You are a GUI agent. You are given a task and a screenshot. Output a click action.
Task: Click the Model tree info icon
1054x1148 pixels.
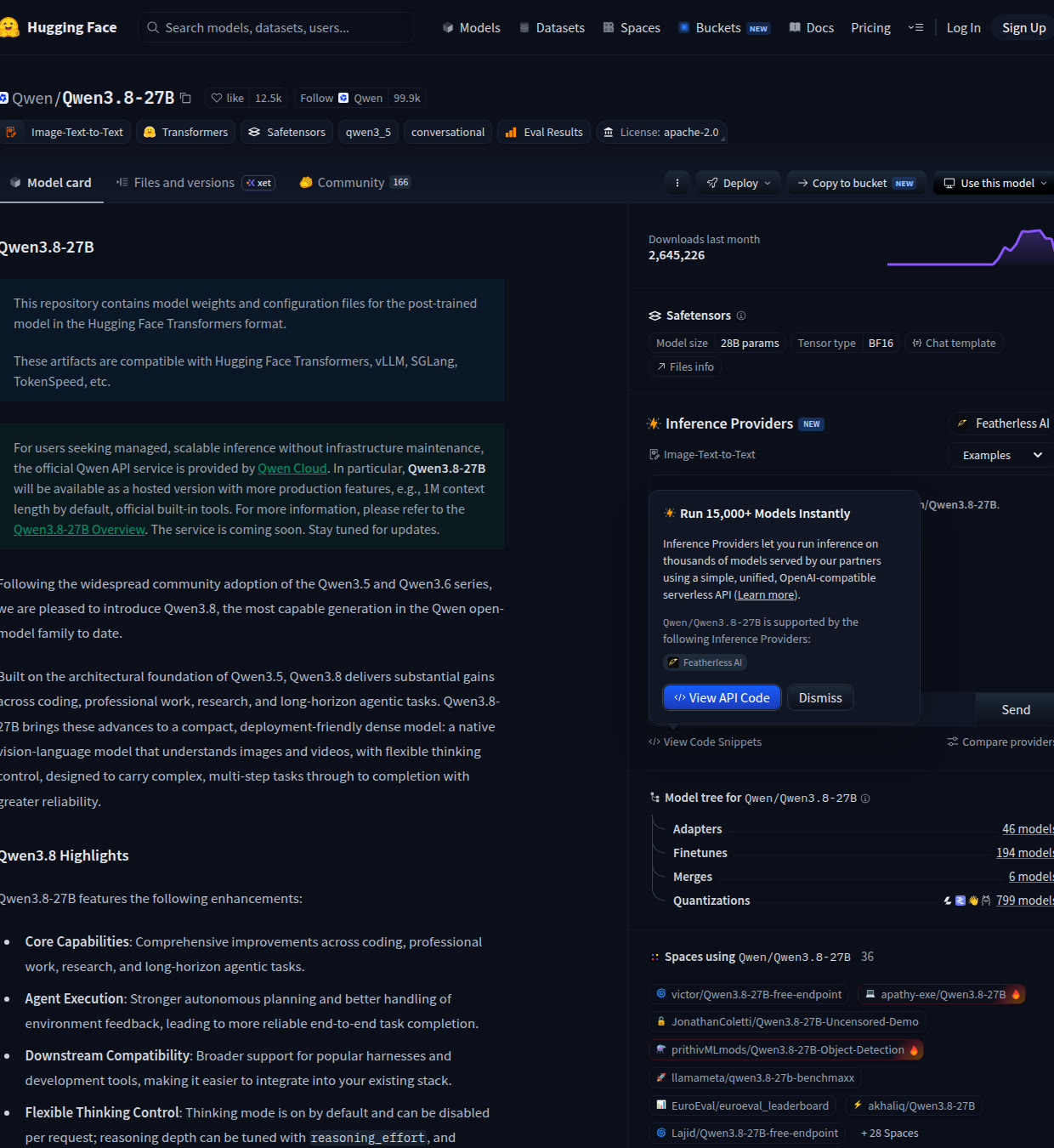865,798
